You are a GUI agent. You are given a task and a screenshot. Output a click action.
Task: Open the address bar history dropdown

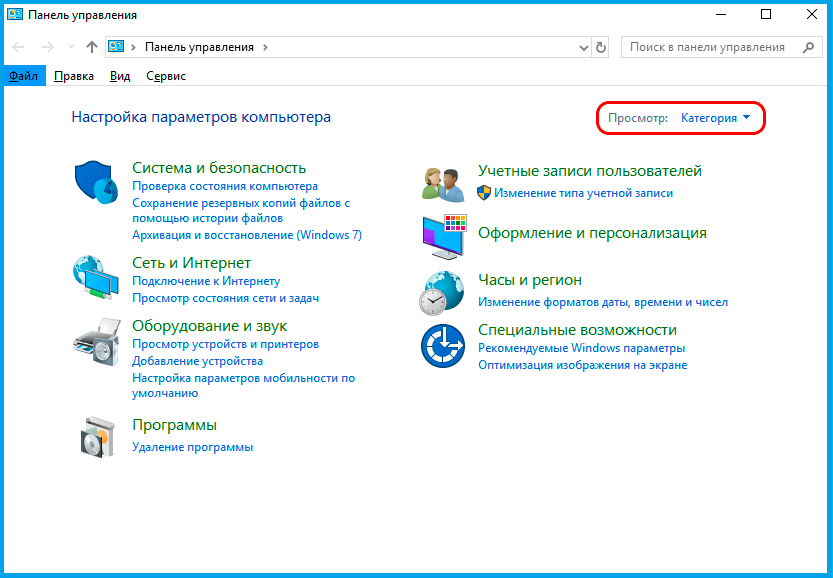pos(585,47)
